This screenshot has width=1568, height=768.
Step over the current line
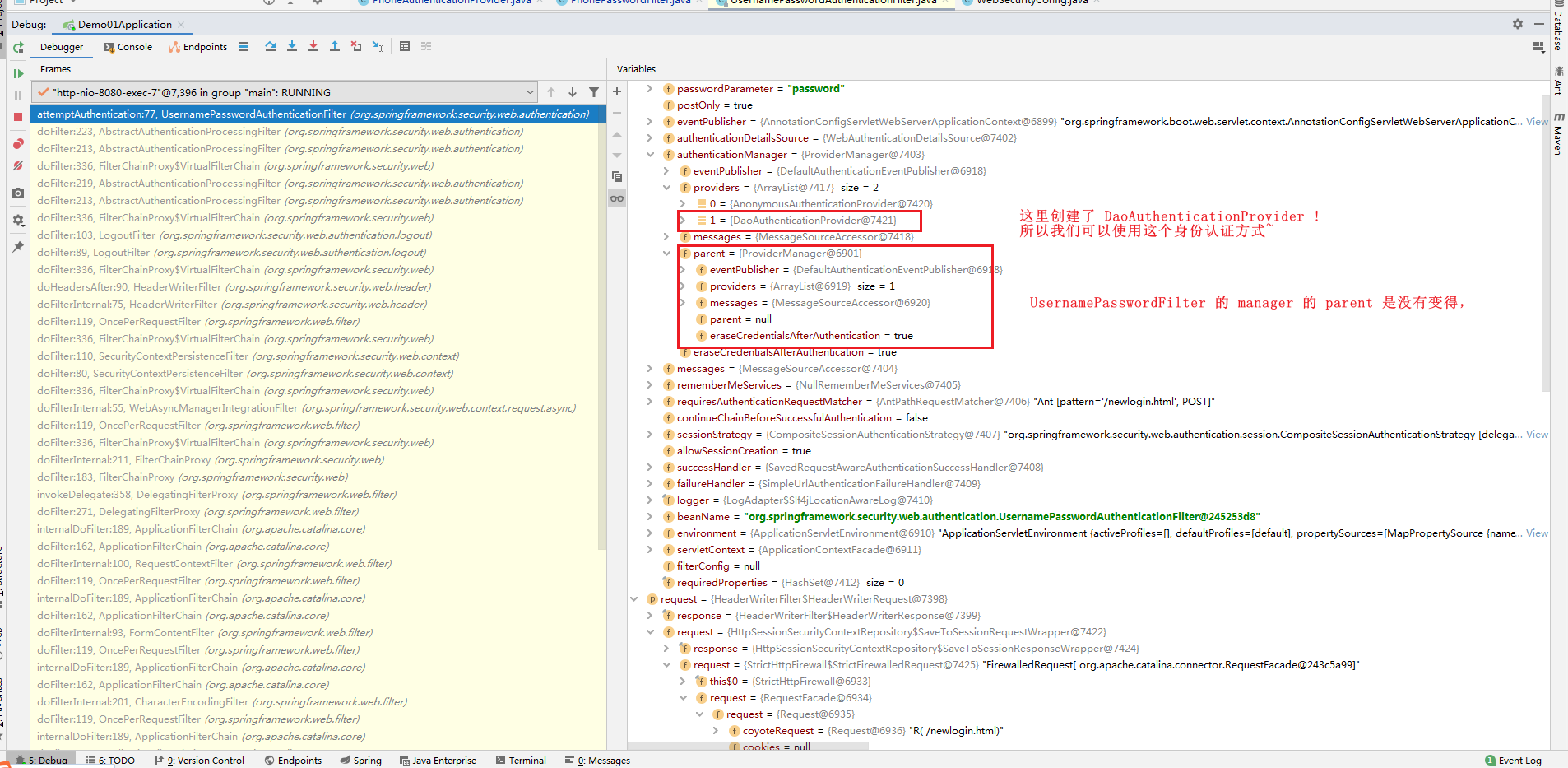point(271,46)
